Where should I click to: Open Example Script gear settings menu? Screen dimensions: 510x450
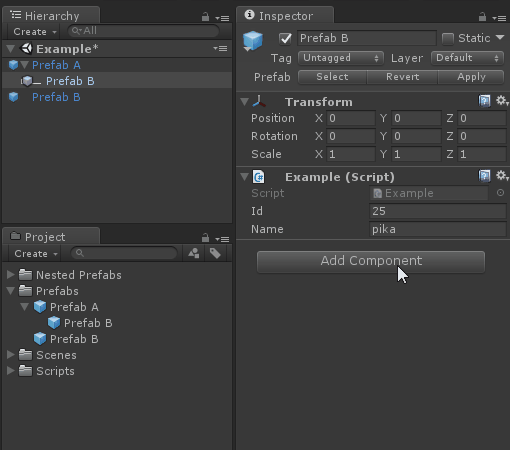(x=502, y=176)
